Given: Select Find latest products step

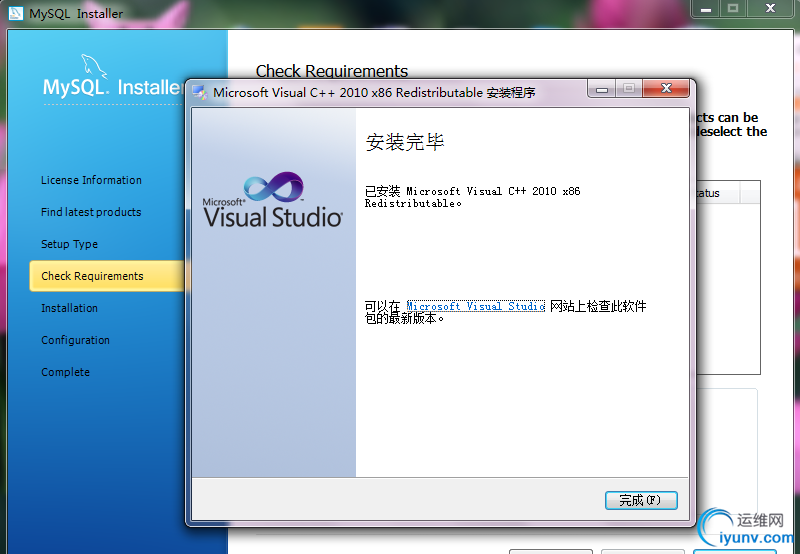Looking at the screenshot, I should pos(91,212).
